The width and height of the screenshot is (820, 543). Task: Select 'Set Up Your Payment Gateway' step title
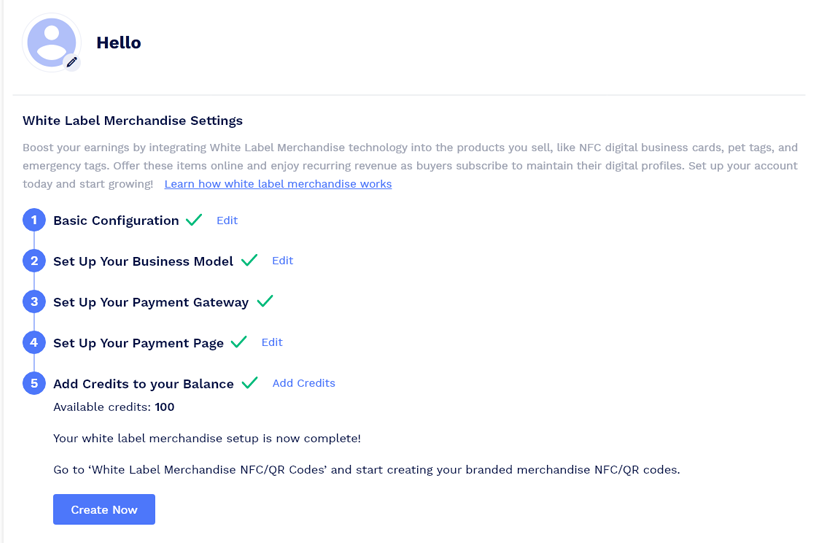pyautogui.click(x=151, y=302)
